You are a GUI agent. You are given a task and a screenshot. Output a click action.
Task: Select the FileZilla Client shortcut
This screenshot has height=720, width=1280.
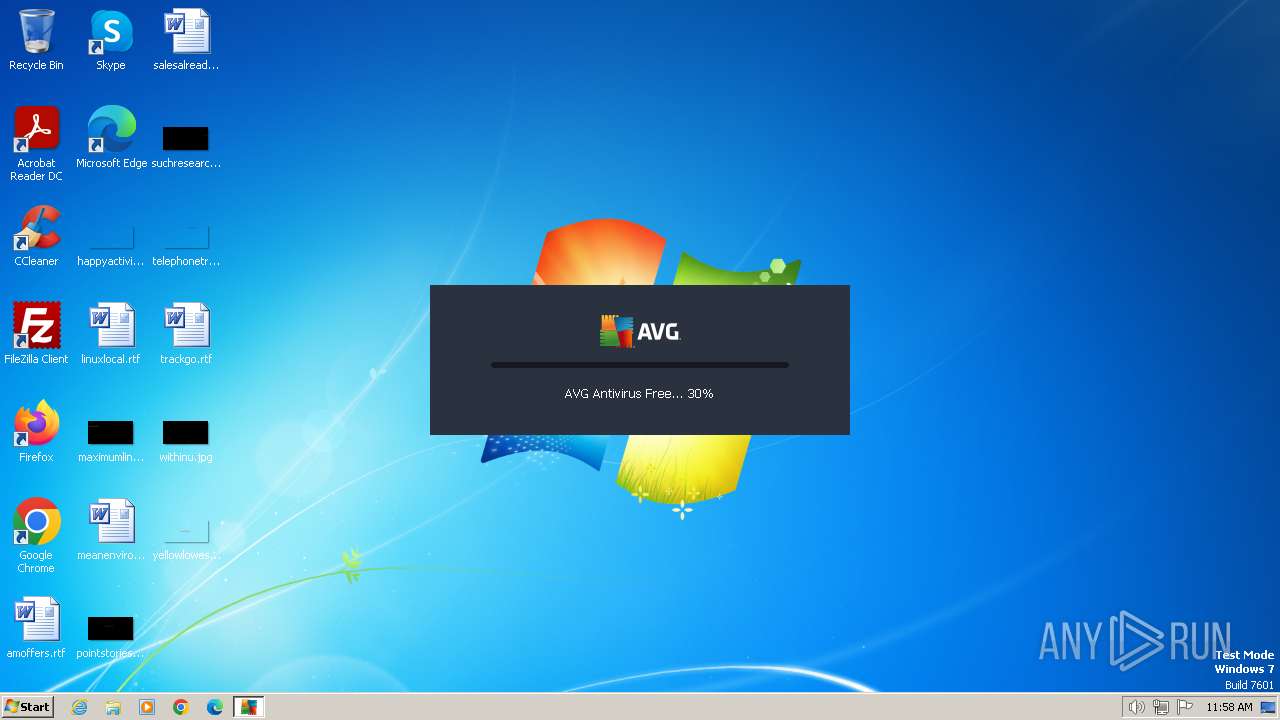click(36, 334)
